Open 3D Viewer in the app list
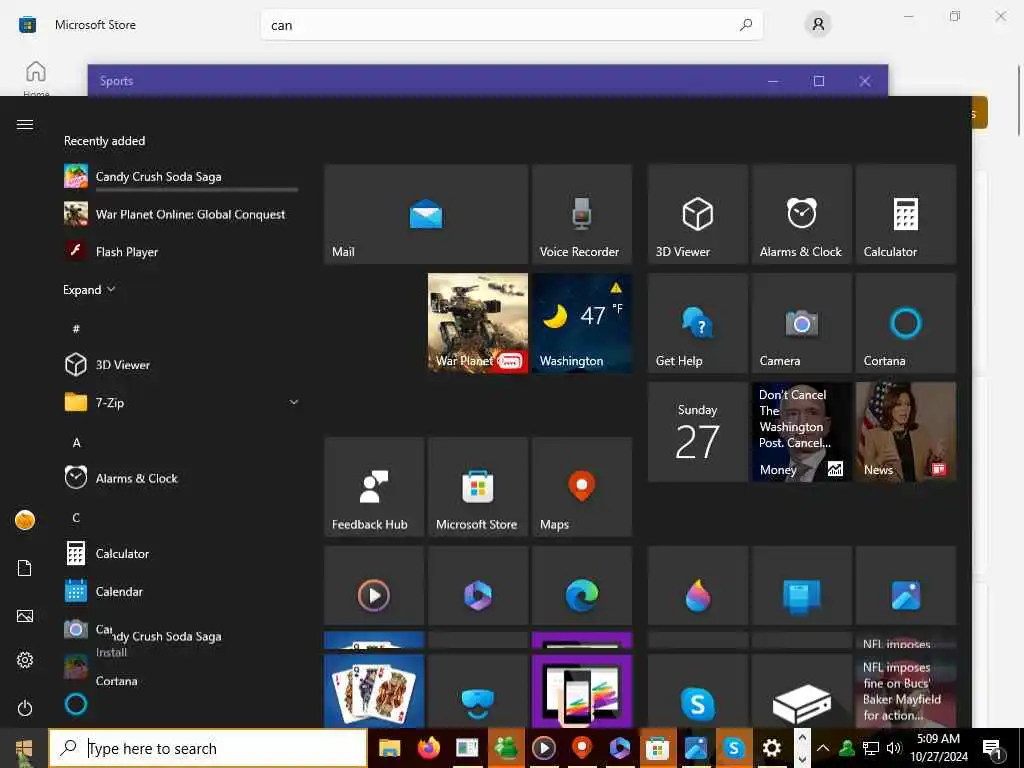This screenshot has height=768, width=1024. click(180, 364)
